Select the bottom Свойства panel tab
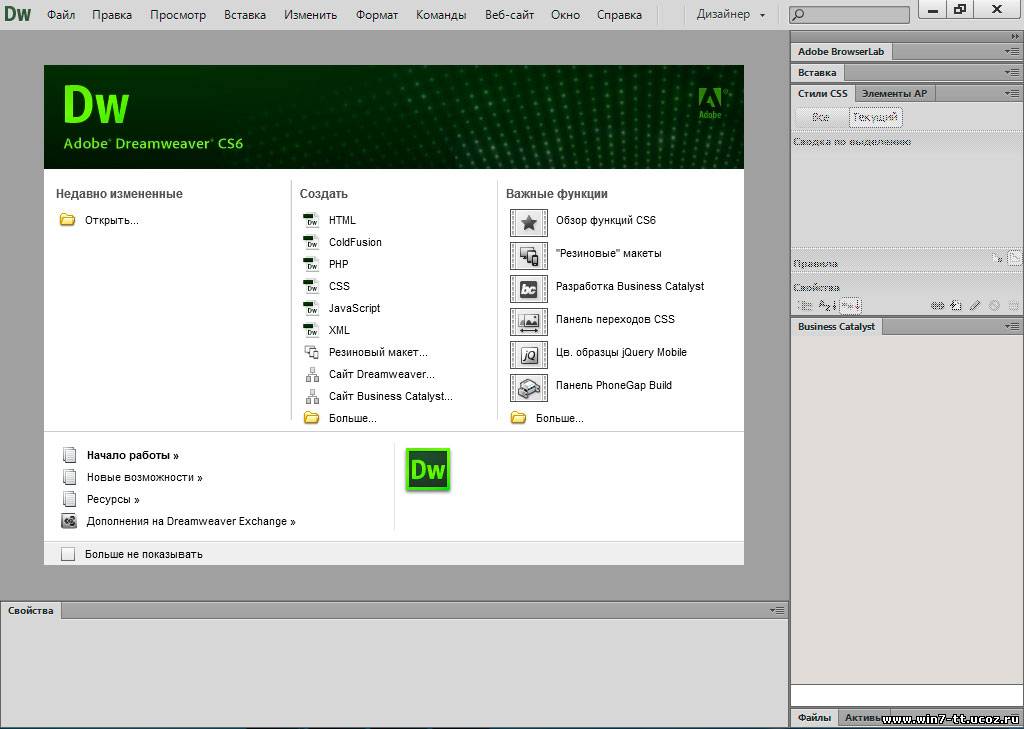 pyautogui.click(x=31, y=610)
